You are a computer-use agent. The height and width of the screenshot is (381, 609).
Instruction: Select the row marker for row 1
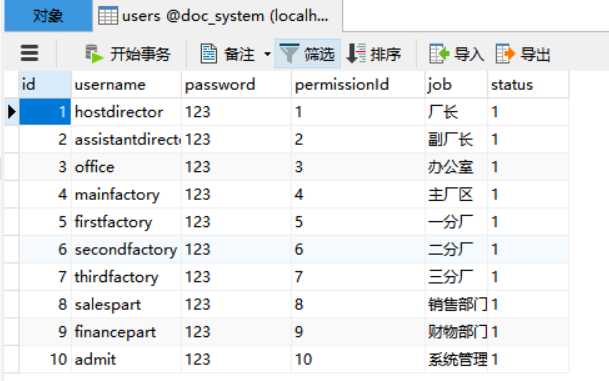click(x=12, y=112)
